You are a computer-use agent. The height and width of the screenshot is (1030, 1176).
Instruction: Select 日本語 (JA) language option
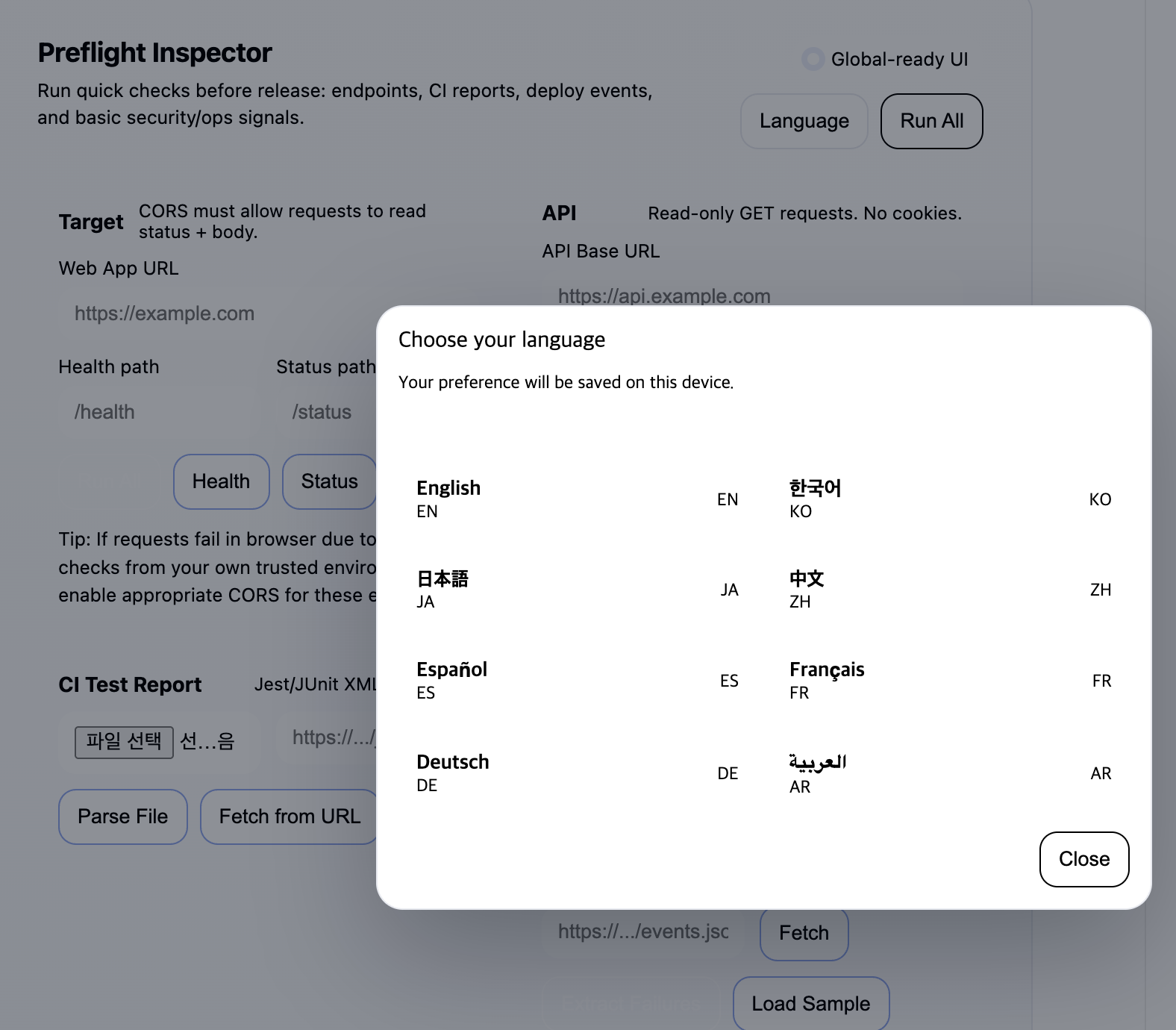point(577,590)
